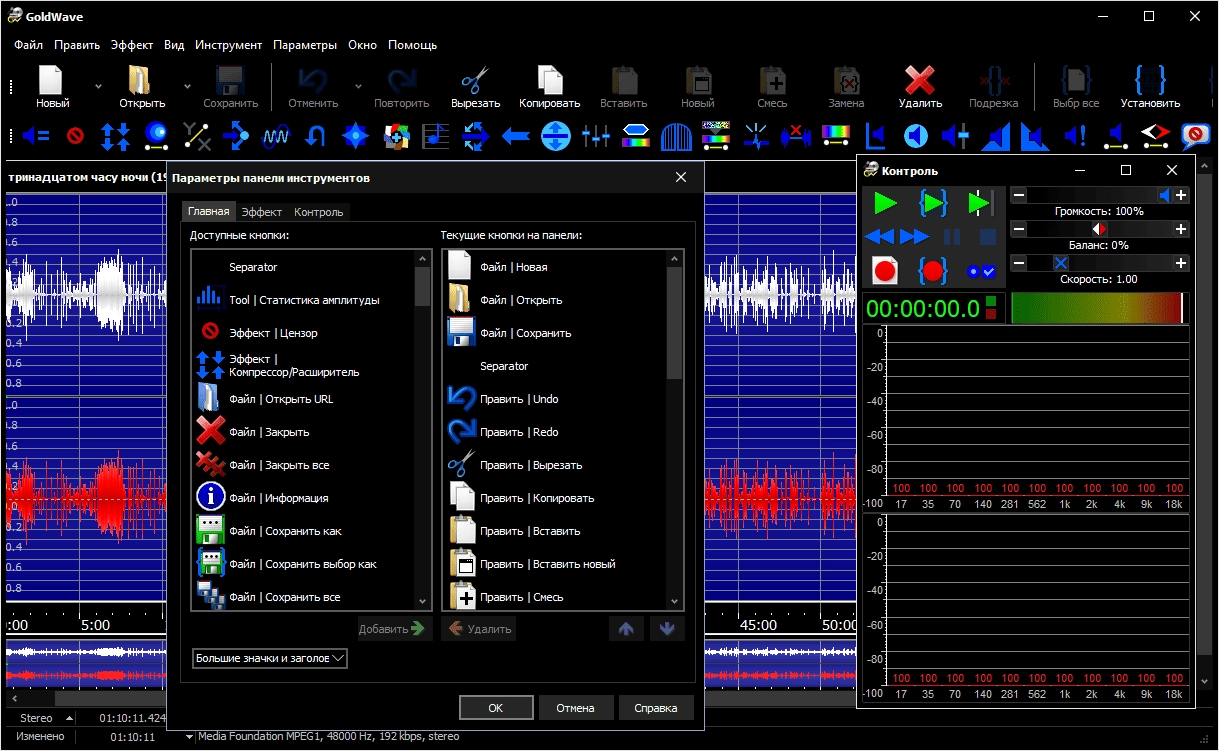Click record selection button with blue braces
1219x751 pixels.
pyautogui.click(x=932, y=270)
